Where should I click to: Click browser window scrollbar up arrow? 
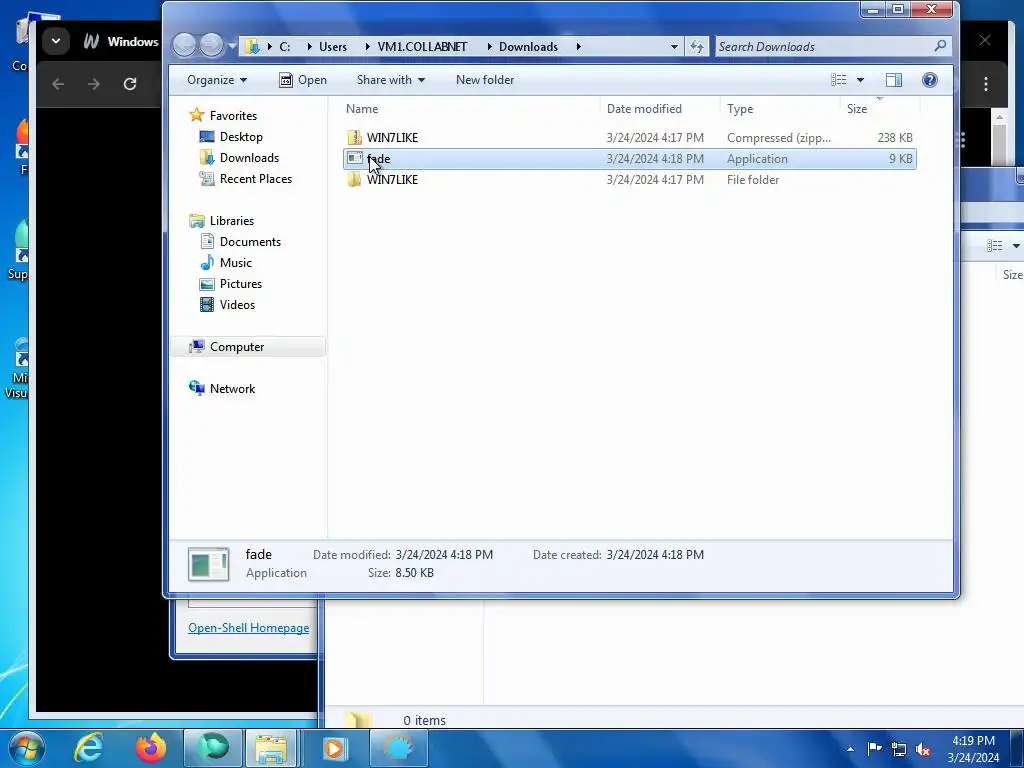click(999, 118)
